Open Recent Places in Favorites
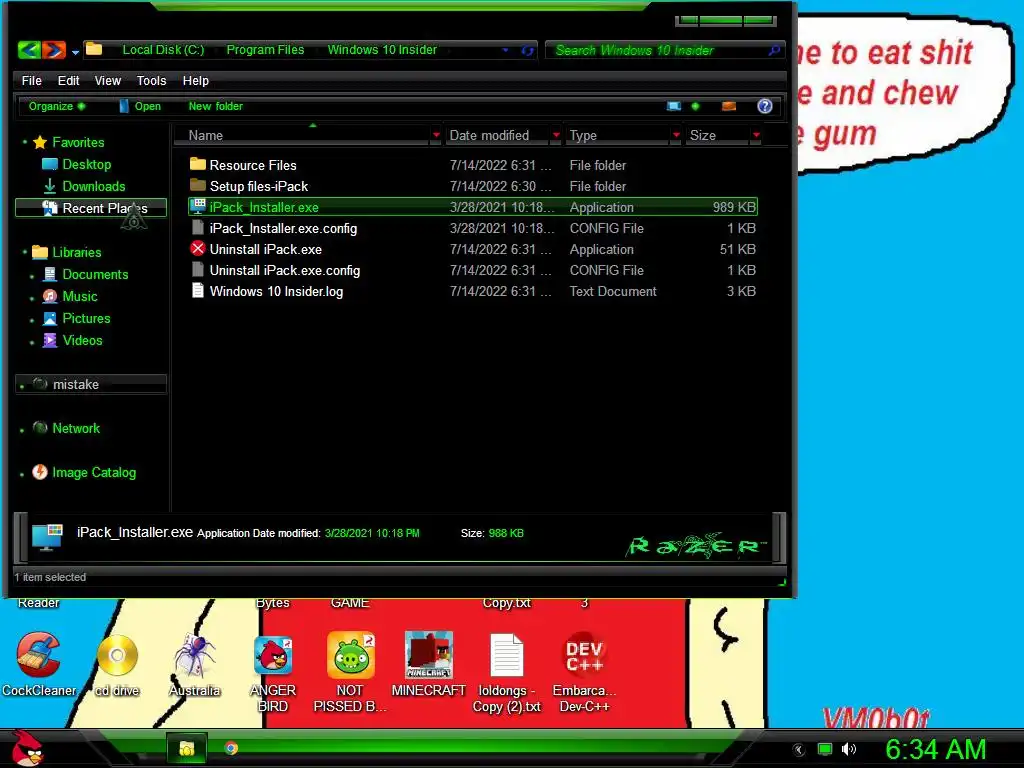This screenshot has width=1024, height=768. 91,208
